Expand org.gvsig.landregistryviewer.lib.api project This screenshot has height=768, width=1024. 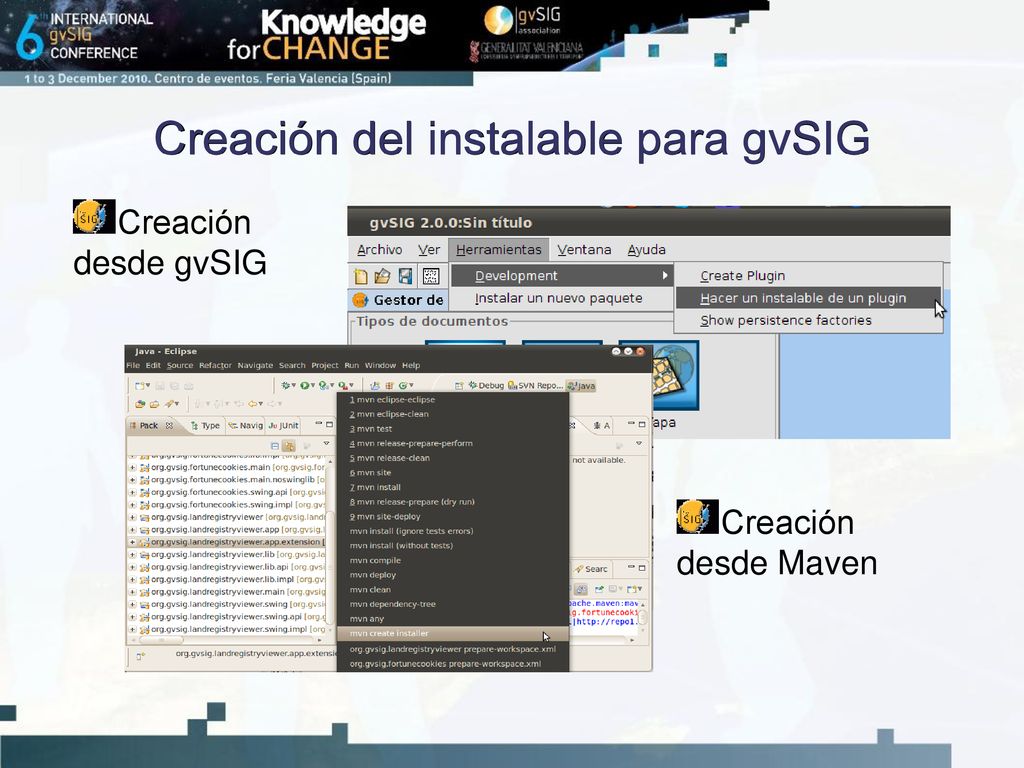coord(133,567)
